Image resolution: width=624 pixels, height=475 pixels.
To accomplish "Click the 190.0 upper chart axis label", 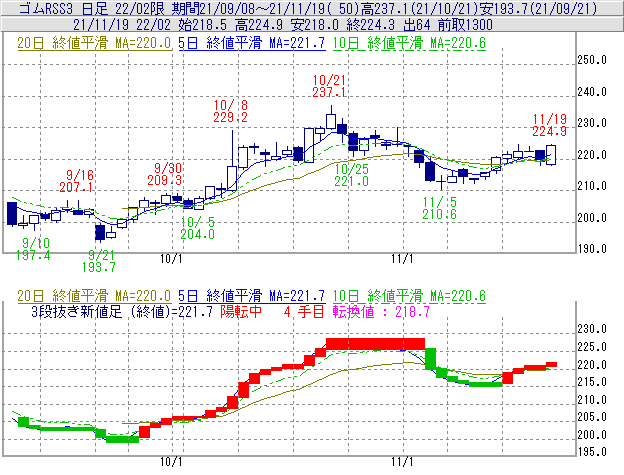I will click(x=592, y=249).
